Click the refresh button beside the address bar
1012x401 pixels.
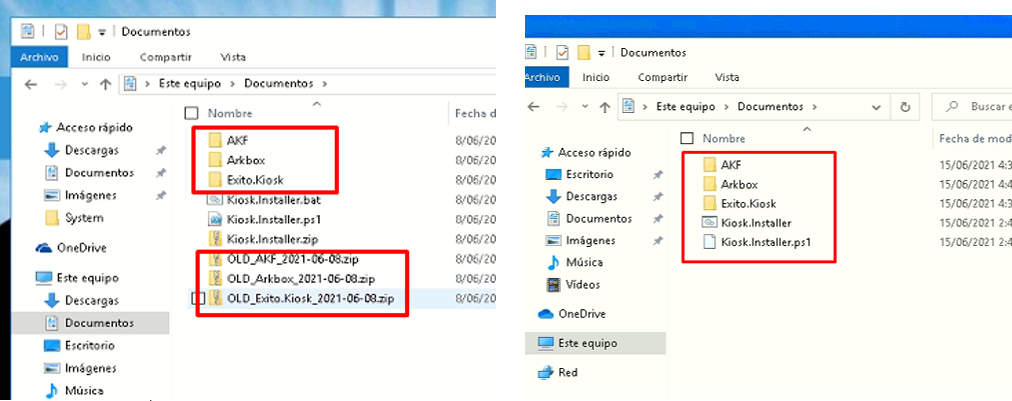[904, 106]
